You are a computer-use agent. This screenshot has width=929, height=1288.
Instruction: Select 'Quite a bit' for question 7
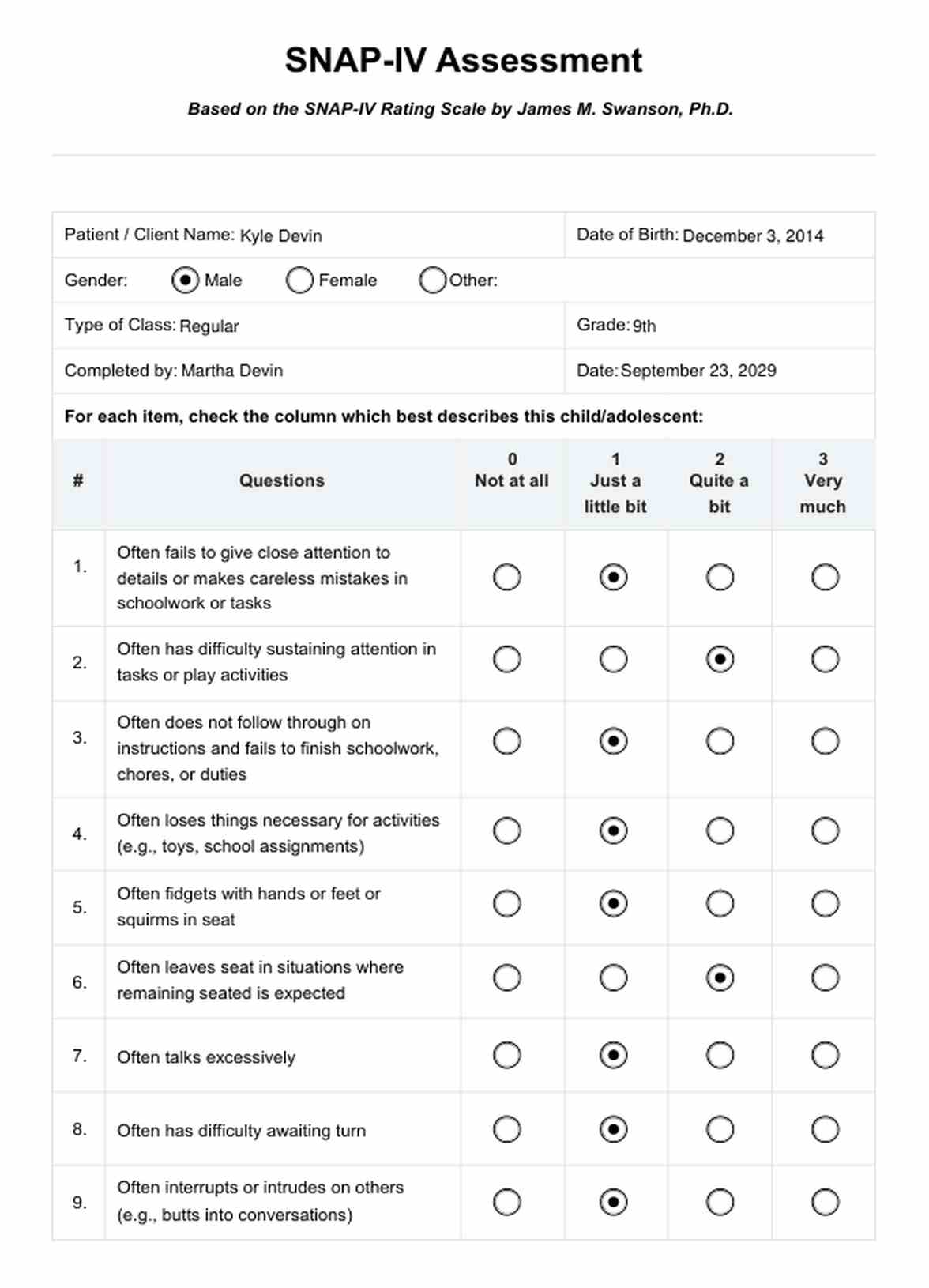click(x=720, y=1055)
